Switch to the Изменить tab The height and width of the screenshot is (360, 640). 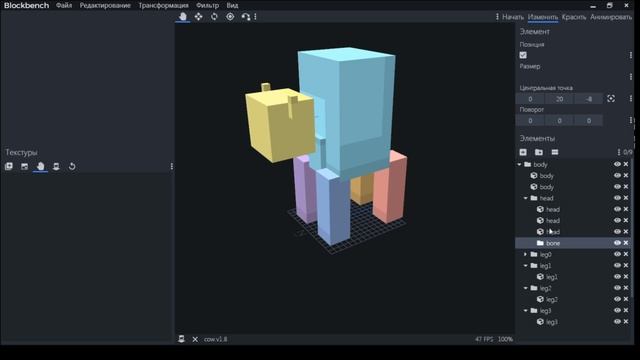coord(543,17)
